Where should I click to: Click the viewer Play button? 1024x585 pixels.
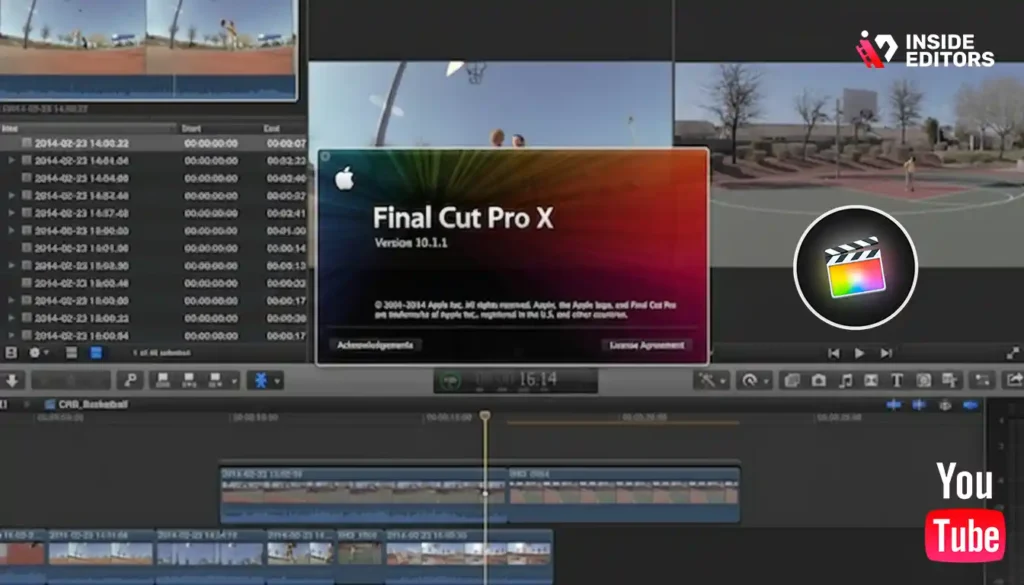[859, 353]
